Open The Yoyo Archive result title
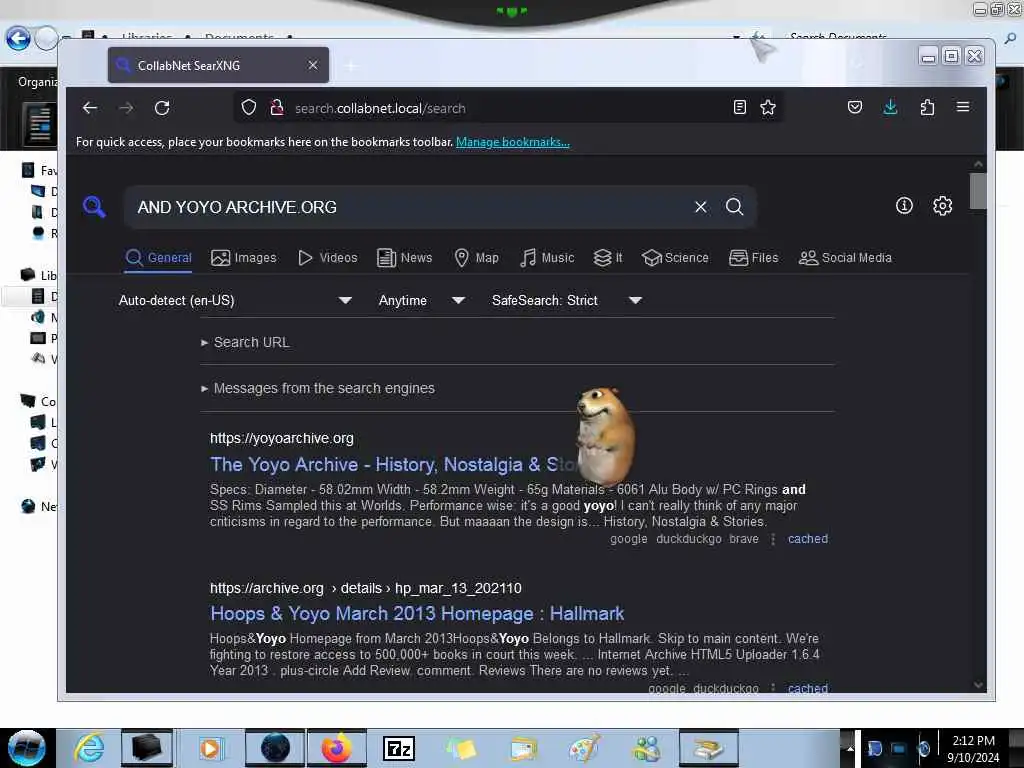 tap(392, 464)
